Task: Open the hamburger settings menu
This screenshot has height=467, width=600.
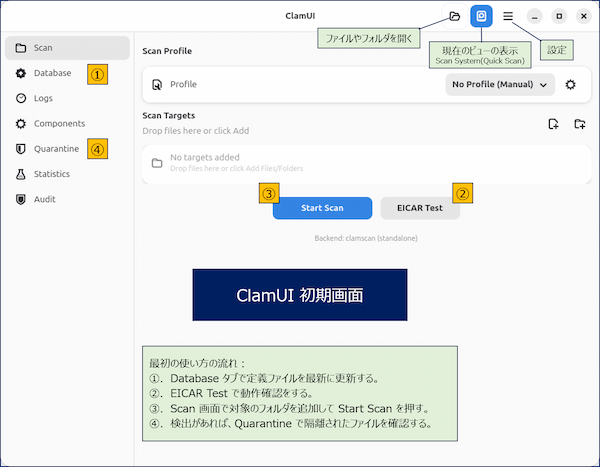Action: coord(508,16)
